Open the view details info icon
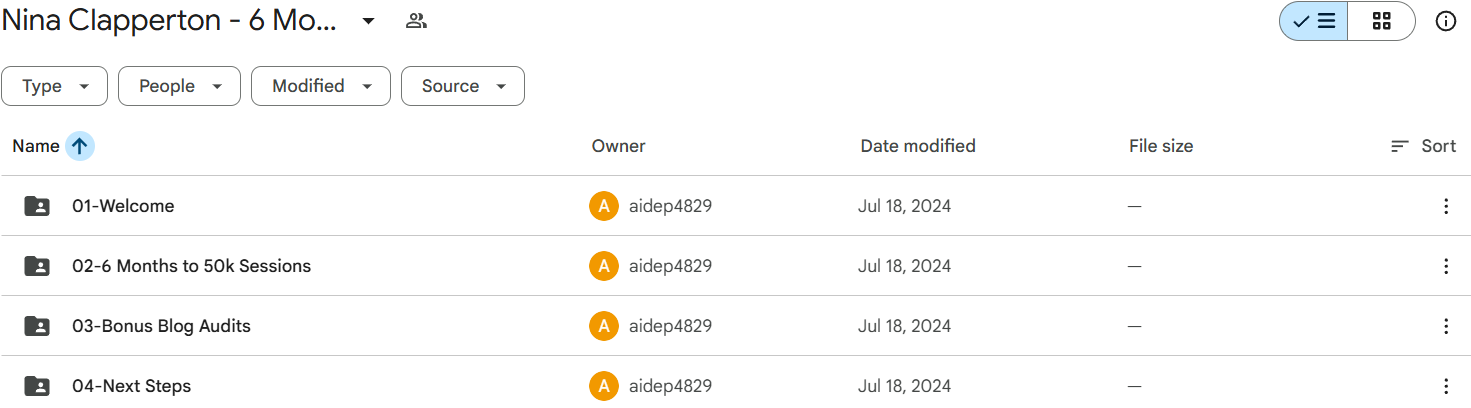This screenshot has width=1471, height=408. [1445, 21]
